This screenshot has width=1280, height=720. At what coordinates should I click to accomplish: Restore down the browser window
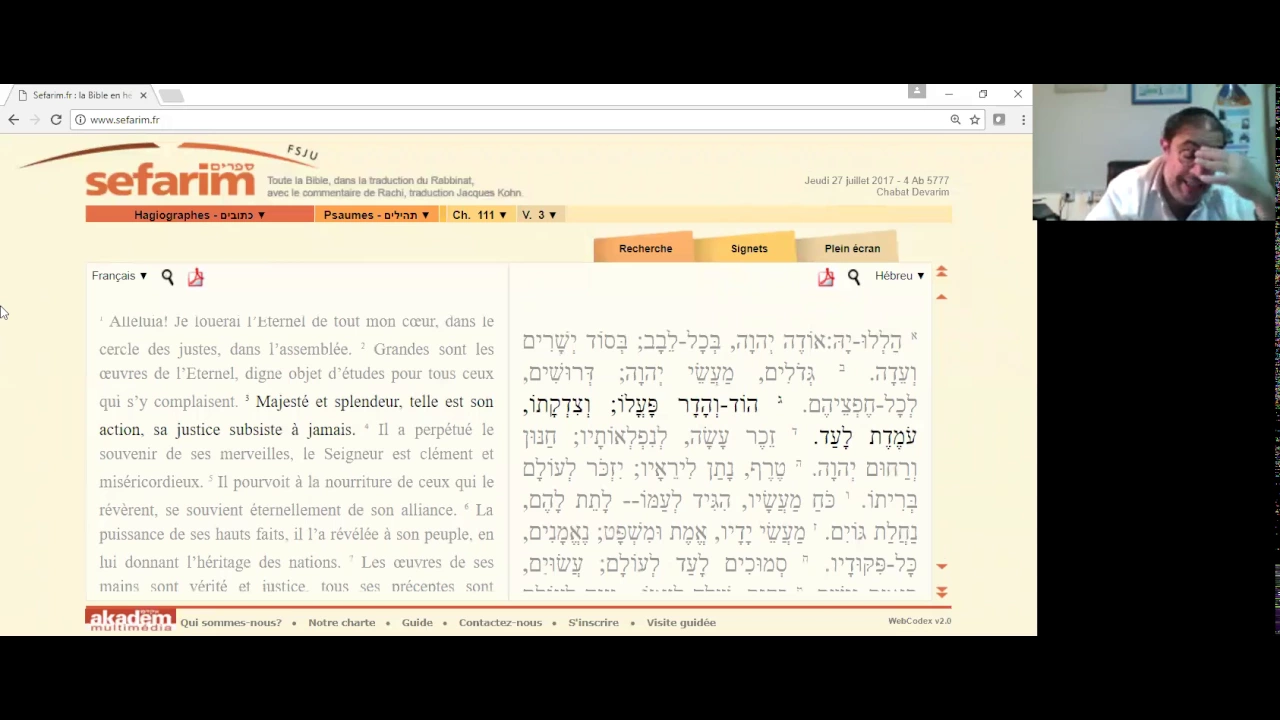pos(983,94)
